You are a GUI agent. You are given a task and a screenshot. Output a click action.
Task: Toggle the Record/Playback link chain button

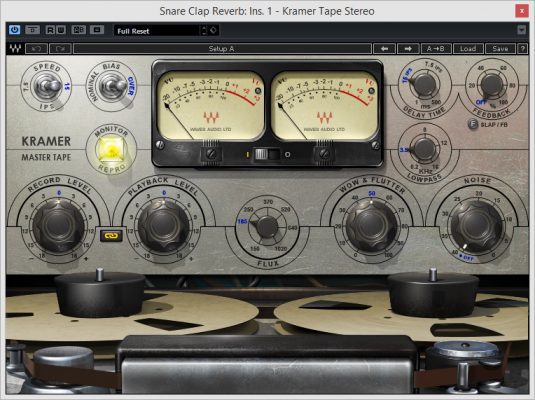tap(111, 235)
